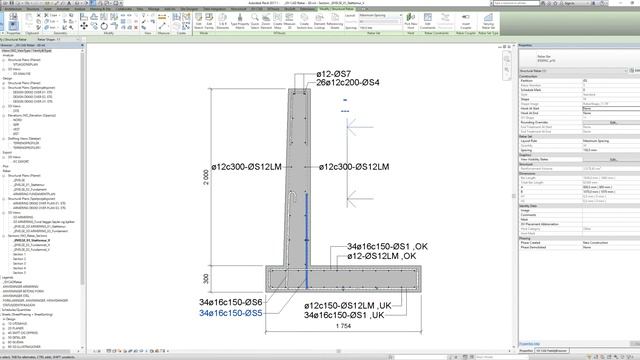The width and height of the screenshot is (640, 360).
Task: Open the Type Property tool icon
Action: [240, 21]
